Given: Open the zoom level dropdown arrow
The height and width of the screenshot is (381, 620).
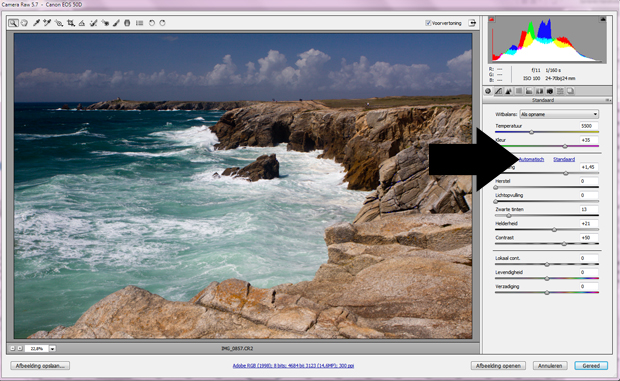Looking at the screenshot, I should 52,349.
